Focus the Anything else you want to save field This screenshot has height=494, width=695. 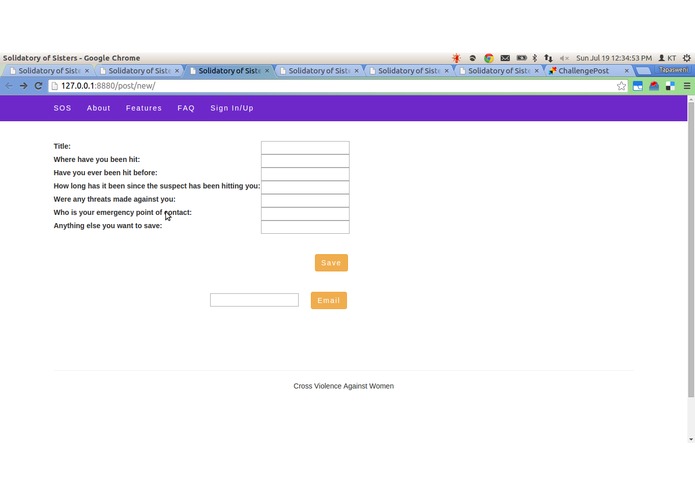(x=305, y=227)
